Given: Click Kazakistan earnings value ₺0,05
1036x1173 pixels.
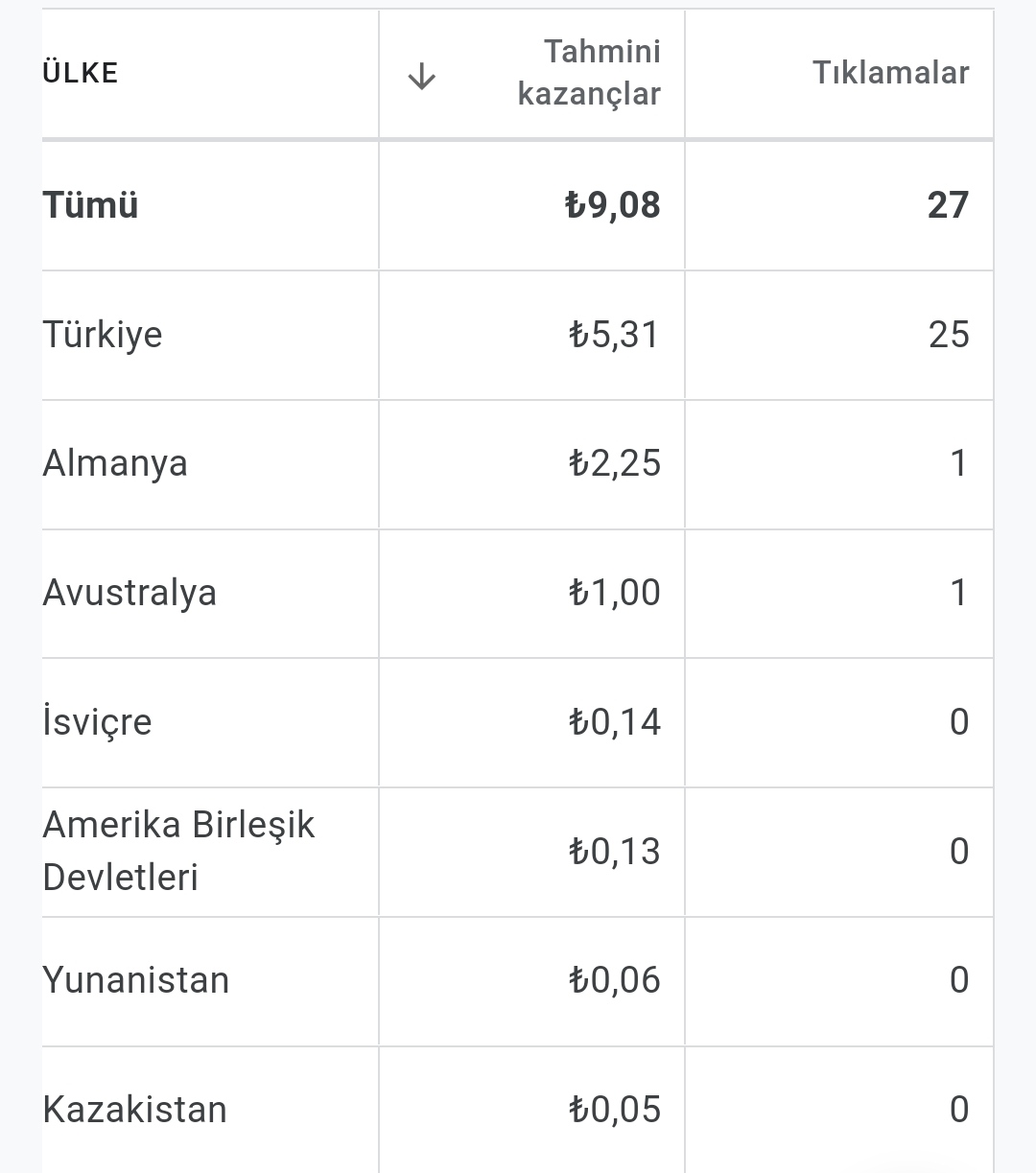Looking at the screenshot, I should pyautogui.click(x=614, y=1110).
